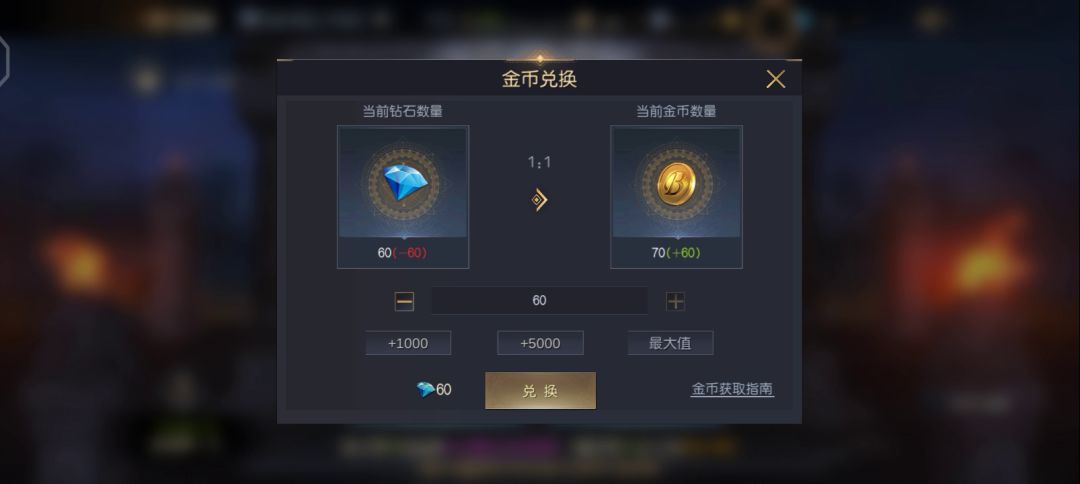Close the 金币兑换 dialog with the X
This screenshot has height=484, width=1080.
point(776,79)
